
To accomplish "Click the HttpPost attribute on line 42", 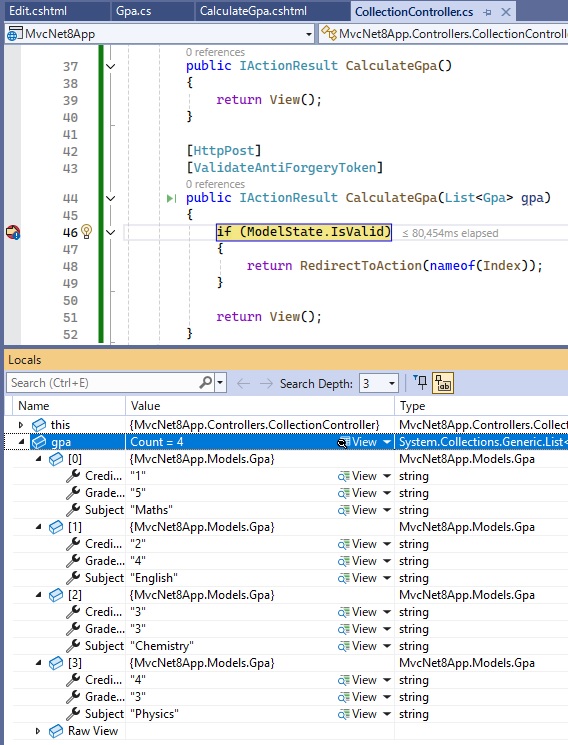I will 224,151.
